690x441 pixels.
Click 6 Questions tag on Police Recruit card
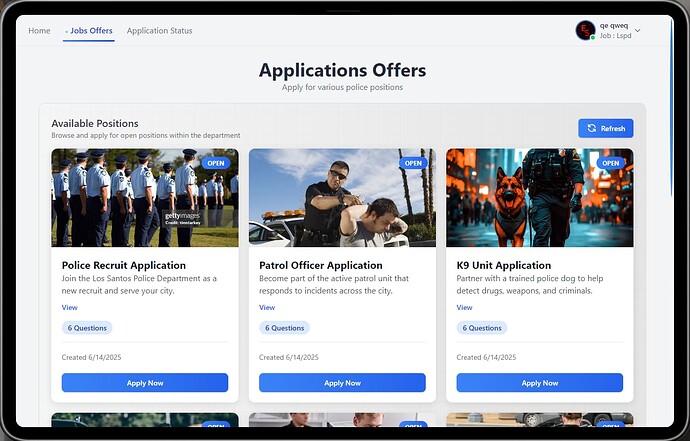87,328
